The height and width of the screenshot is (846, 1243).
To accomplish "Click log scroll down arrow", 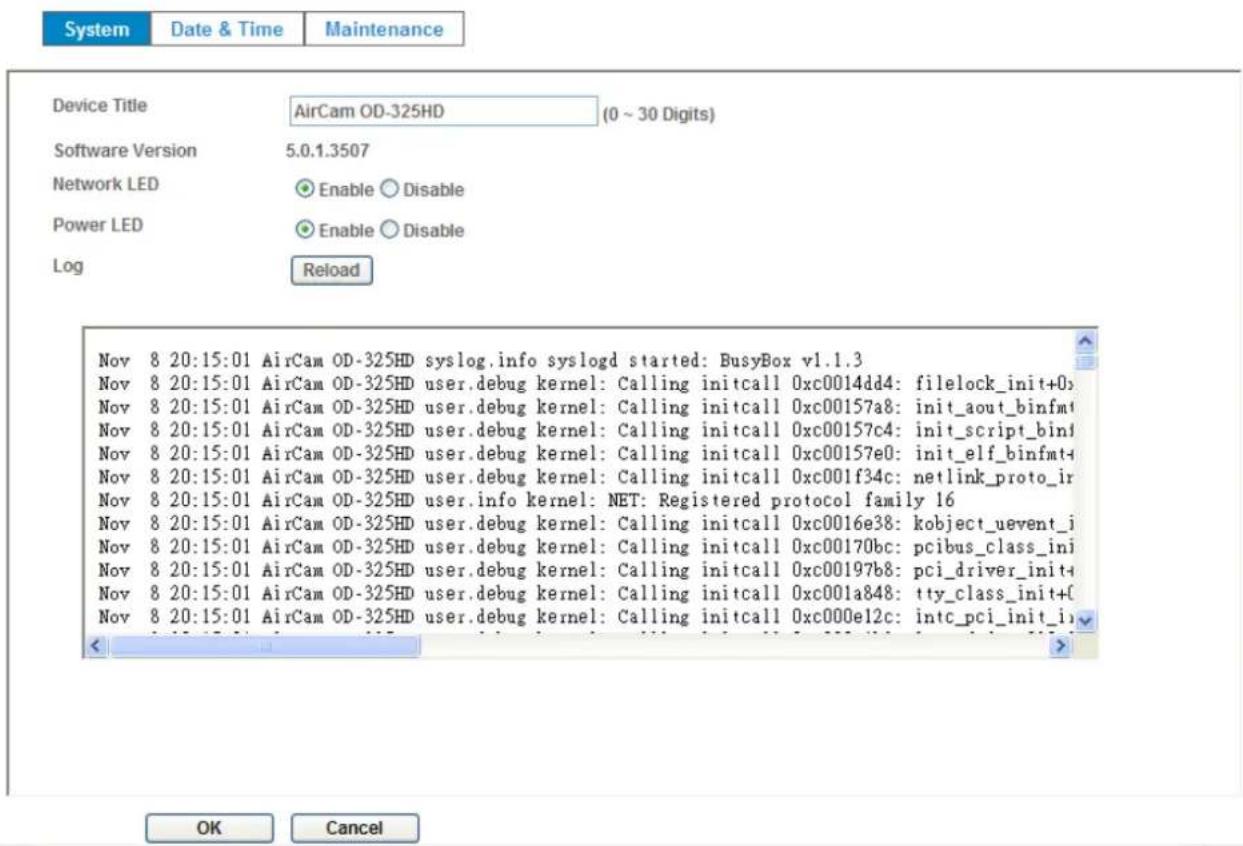I will tap(1084, 619).
